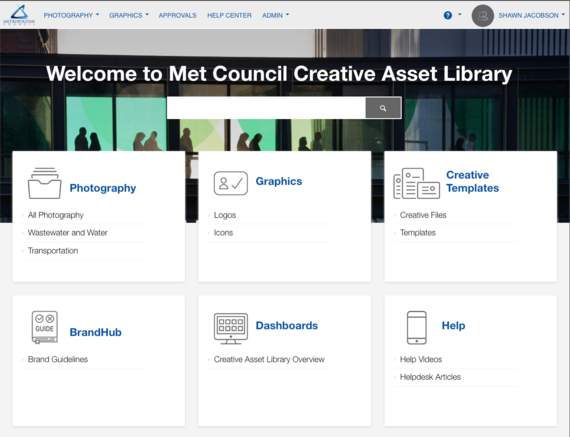Screen dimensions: 570x437
Task: Click the Metropolitan Council logo
Action: click(19, 15)
